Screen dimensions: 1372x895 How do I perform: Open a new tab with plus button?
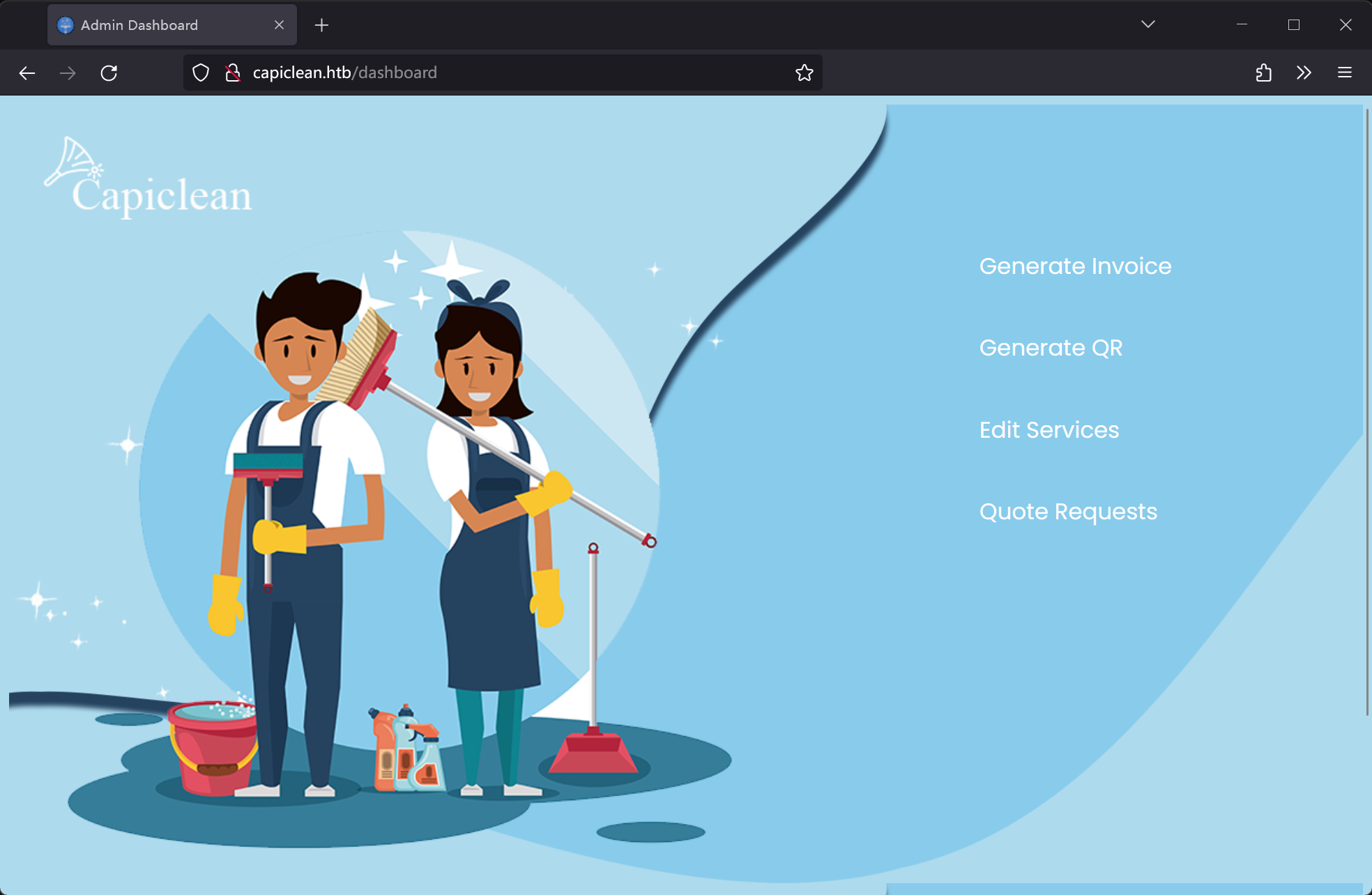coord(321,25)
